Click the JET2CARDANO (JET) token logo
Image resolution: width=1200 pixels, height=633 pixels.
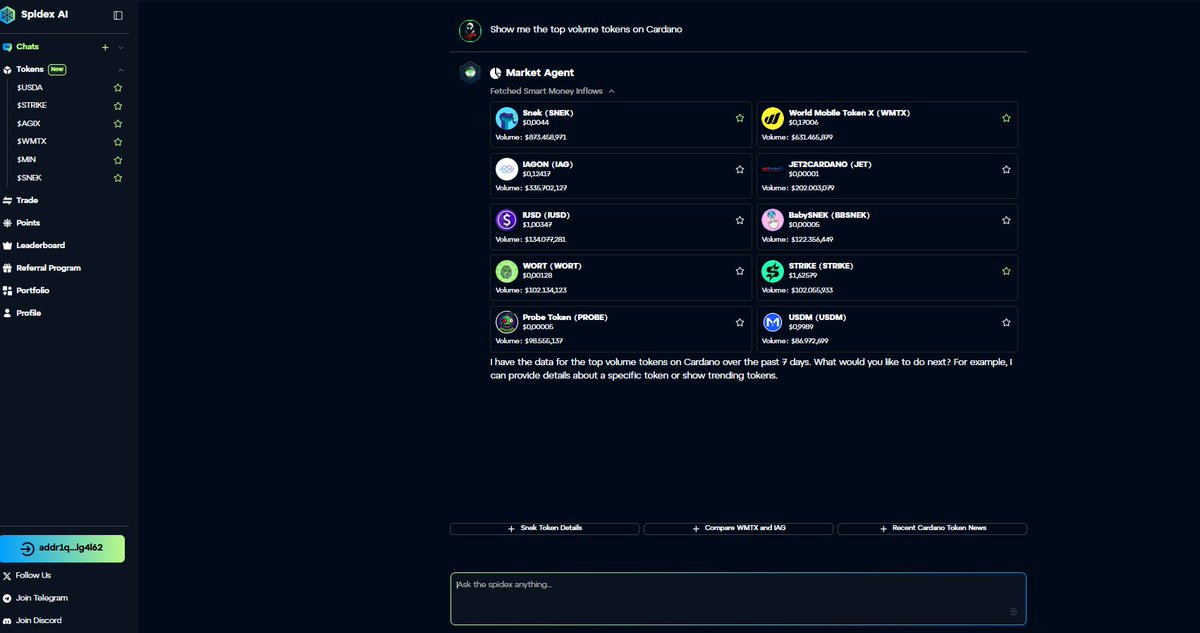pos(772,169)
